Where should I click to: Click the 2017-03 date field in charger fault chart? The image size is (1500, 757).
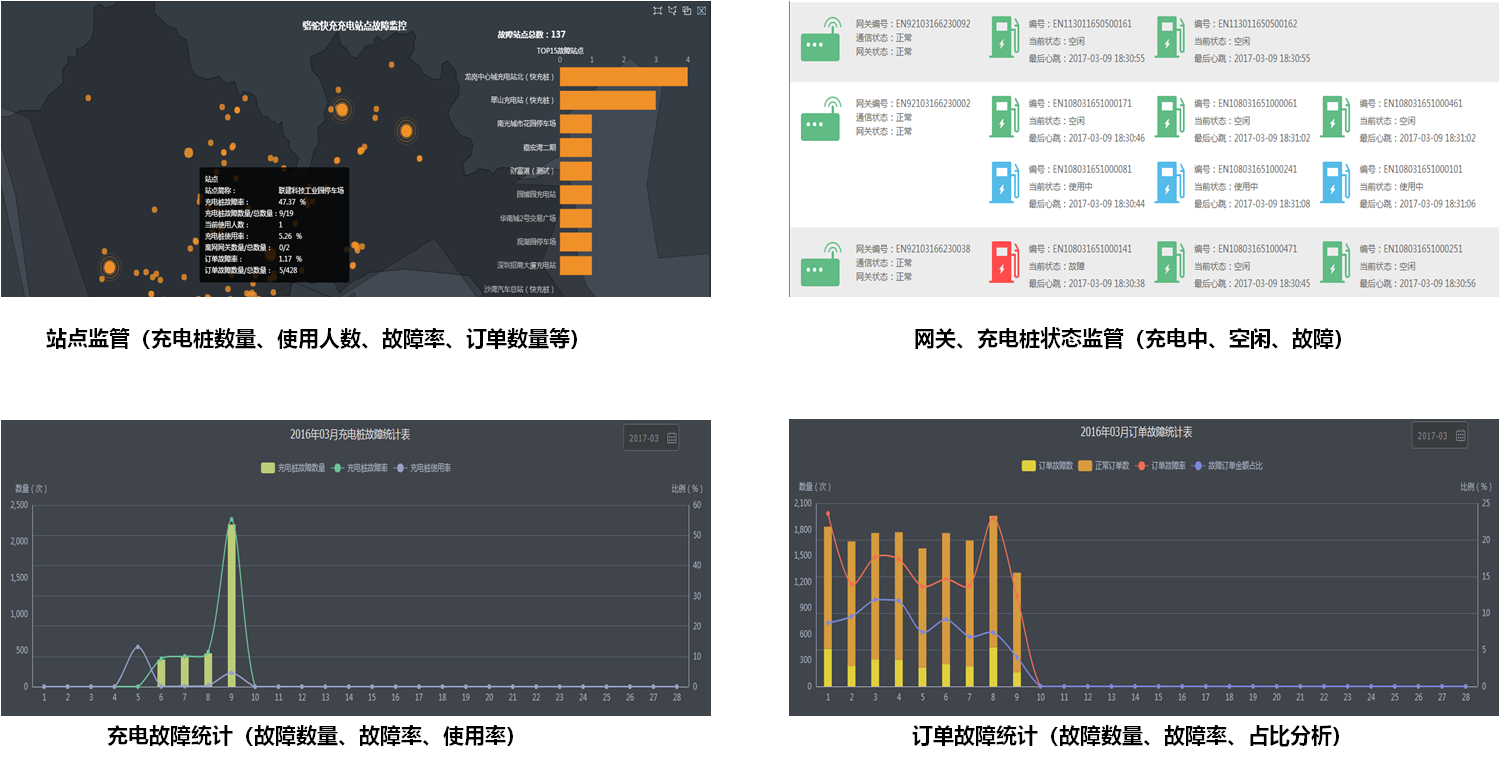(x=652, y=438)
